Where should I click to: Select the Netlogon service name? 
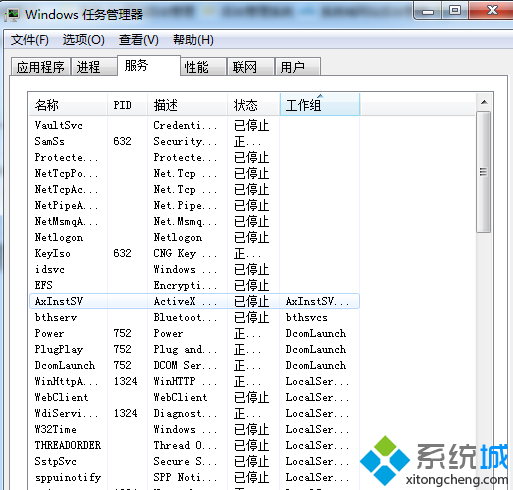click(59, 237)
